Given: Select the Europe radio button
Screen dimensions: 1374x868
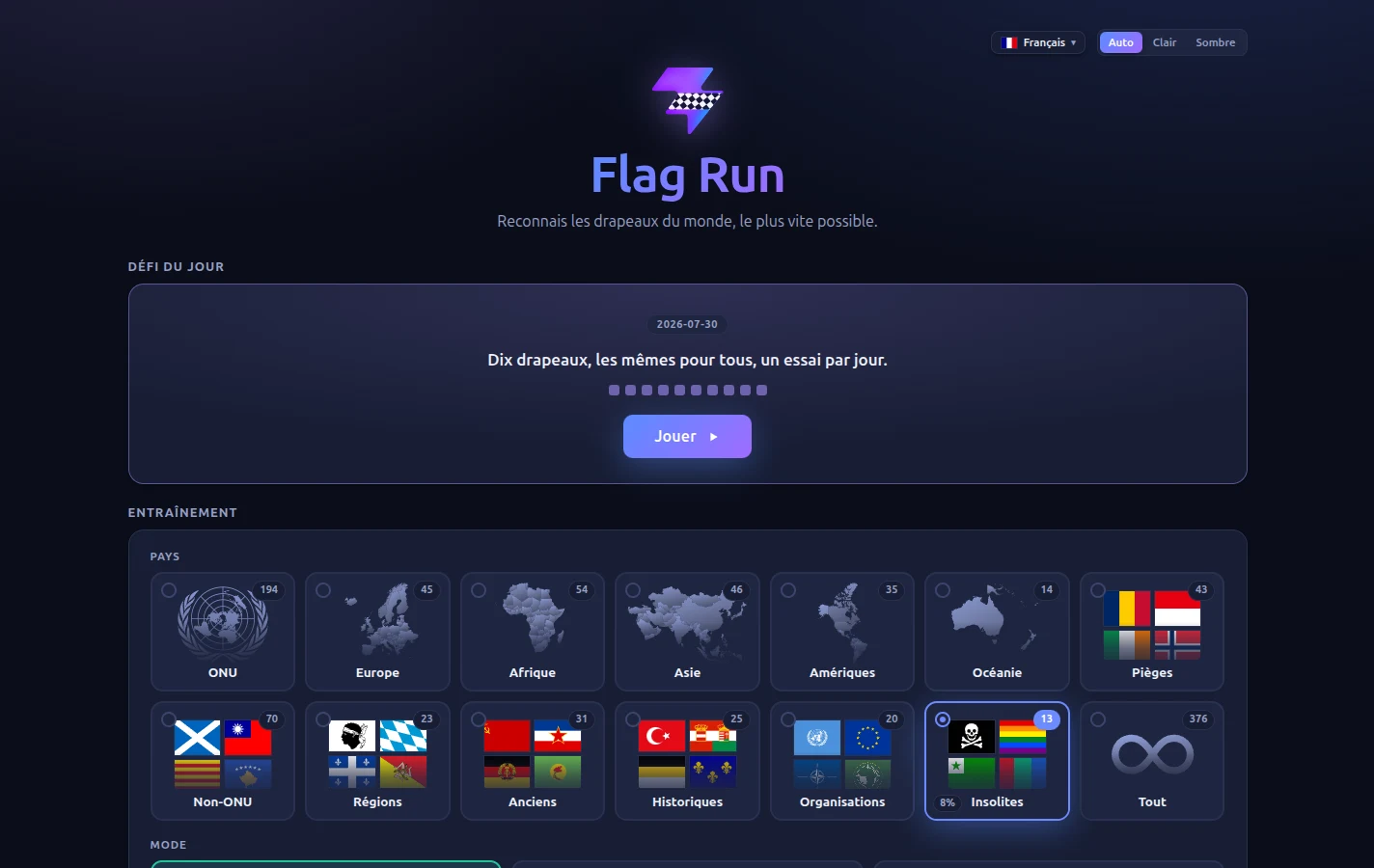Looking at the screenshot, I should (323, 590).
